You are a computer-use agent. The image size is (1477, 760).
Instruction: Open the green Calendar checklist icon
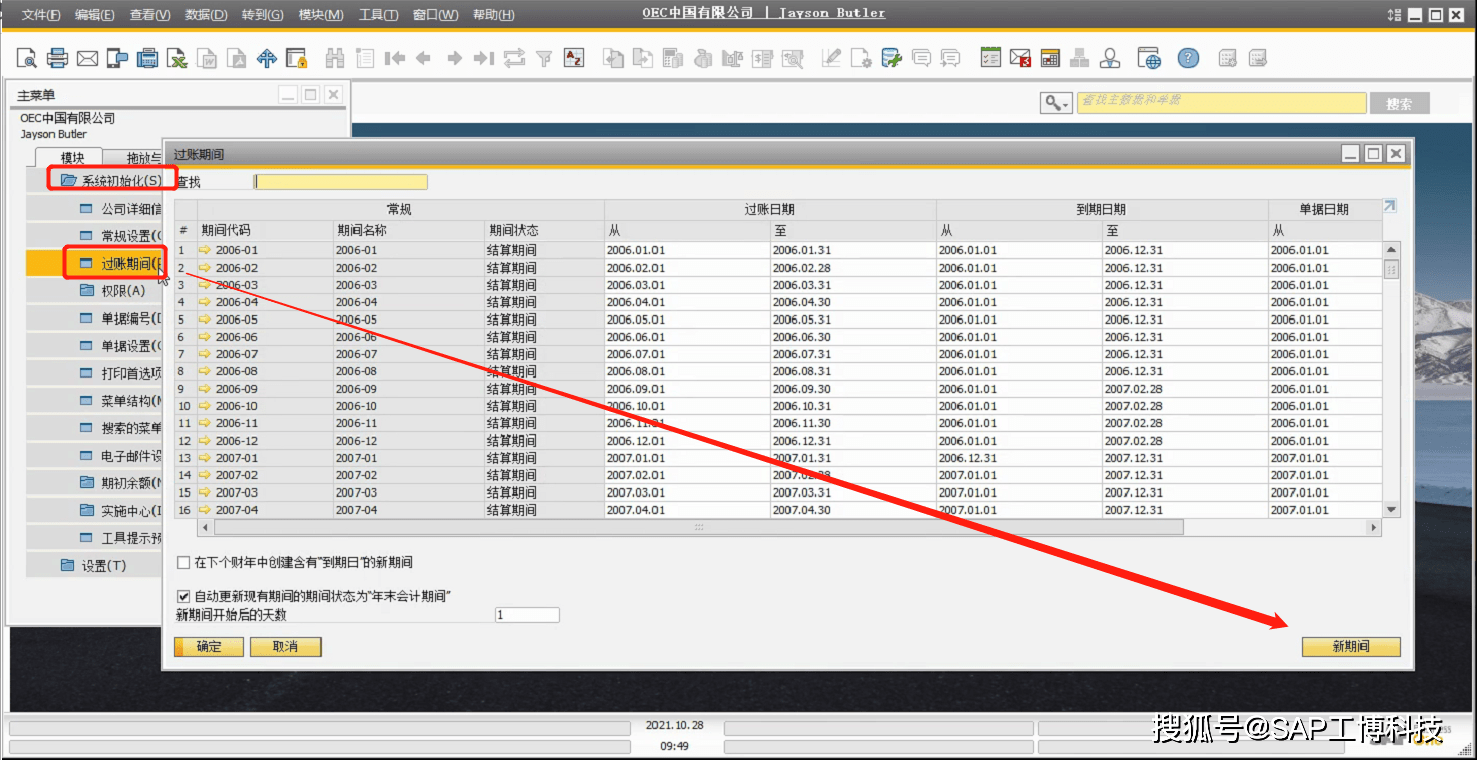[x=990, y=58]
